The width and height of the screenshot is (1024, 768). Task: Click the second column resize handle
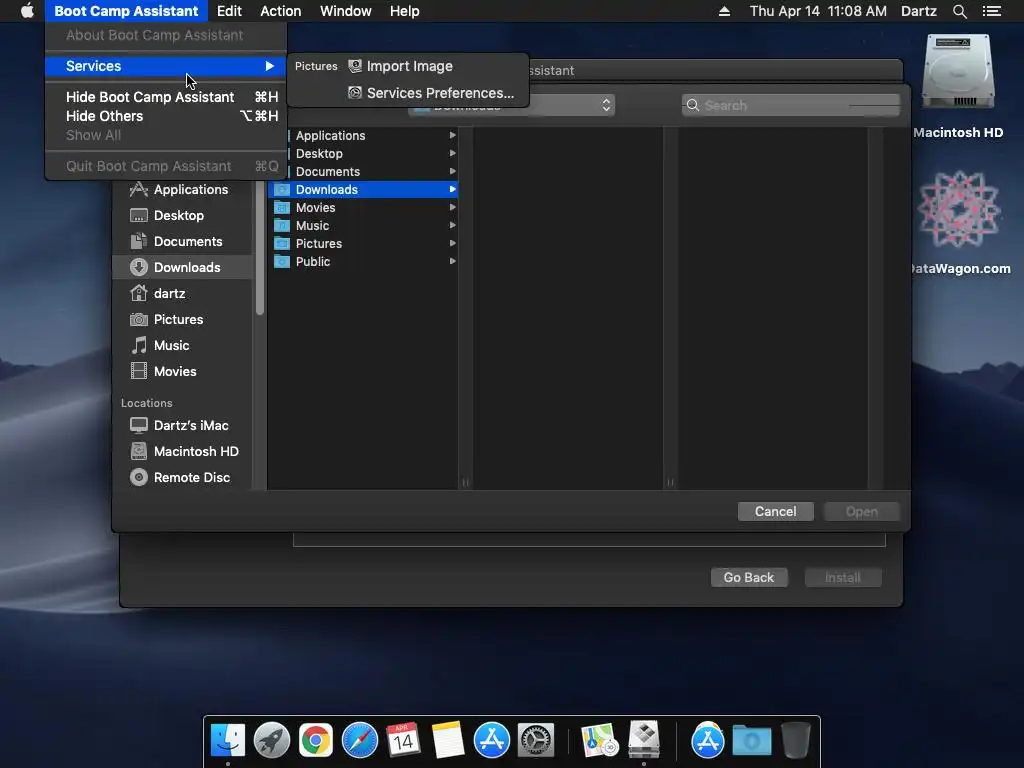tap(670, 483)
